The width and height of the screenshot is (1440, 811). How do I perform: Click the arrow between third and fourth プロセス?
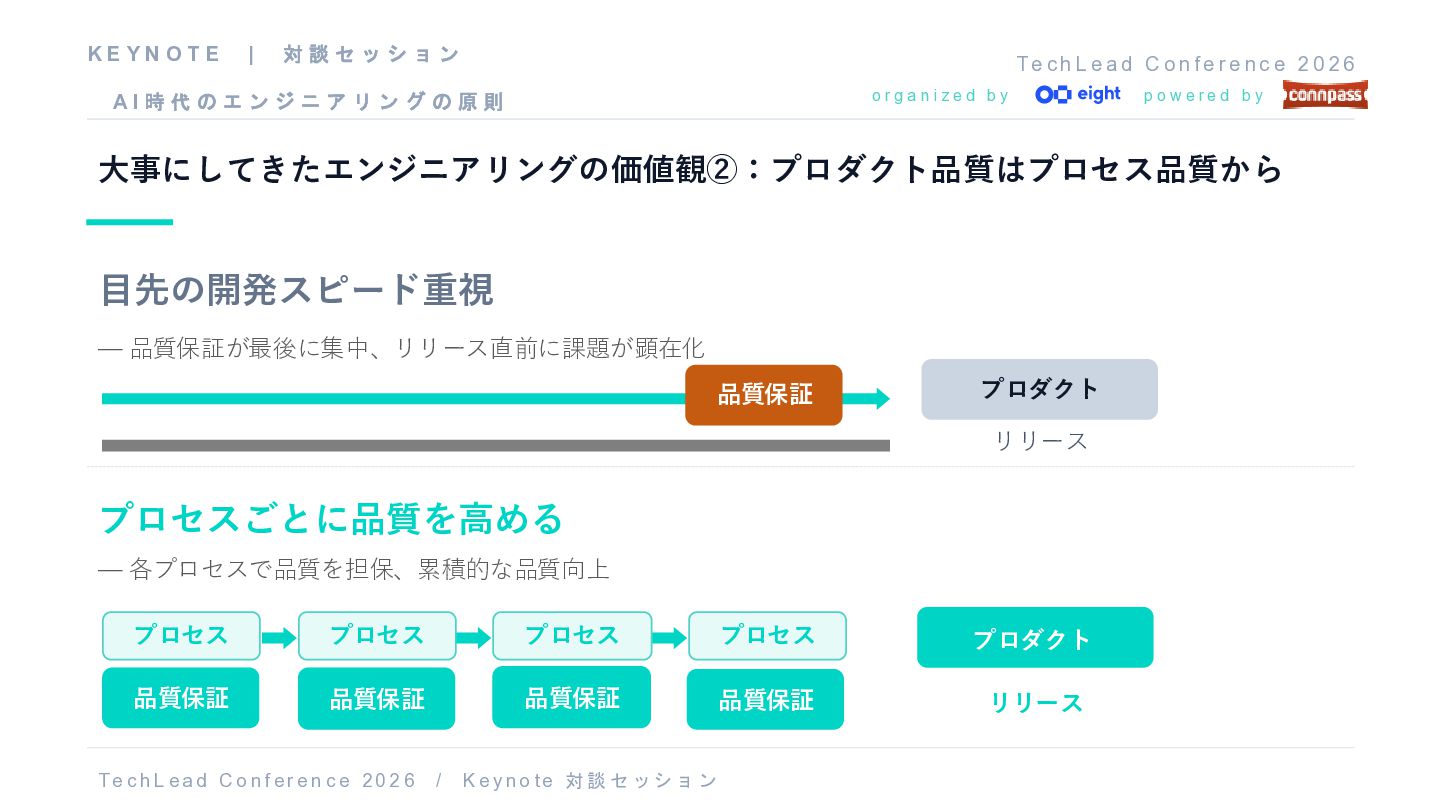[x=669, y=637]
